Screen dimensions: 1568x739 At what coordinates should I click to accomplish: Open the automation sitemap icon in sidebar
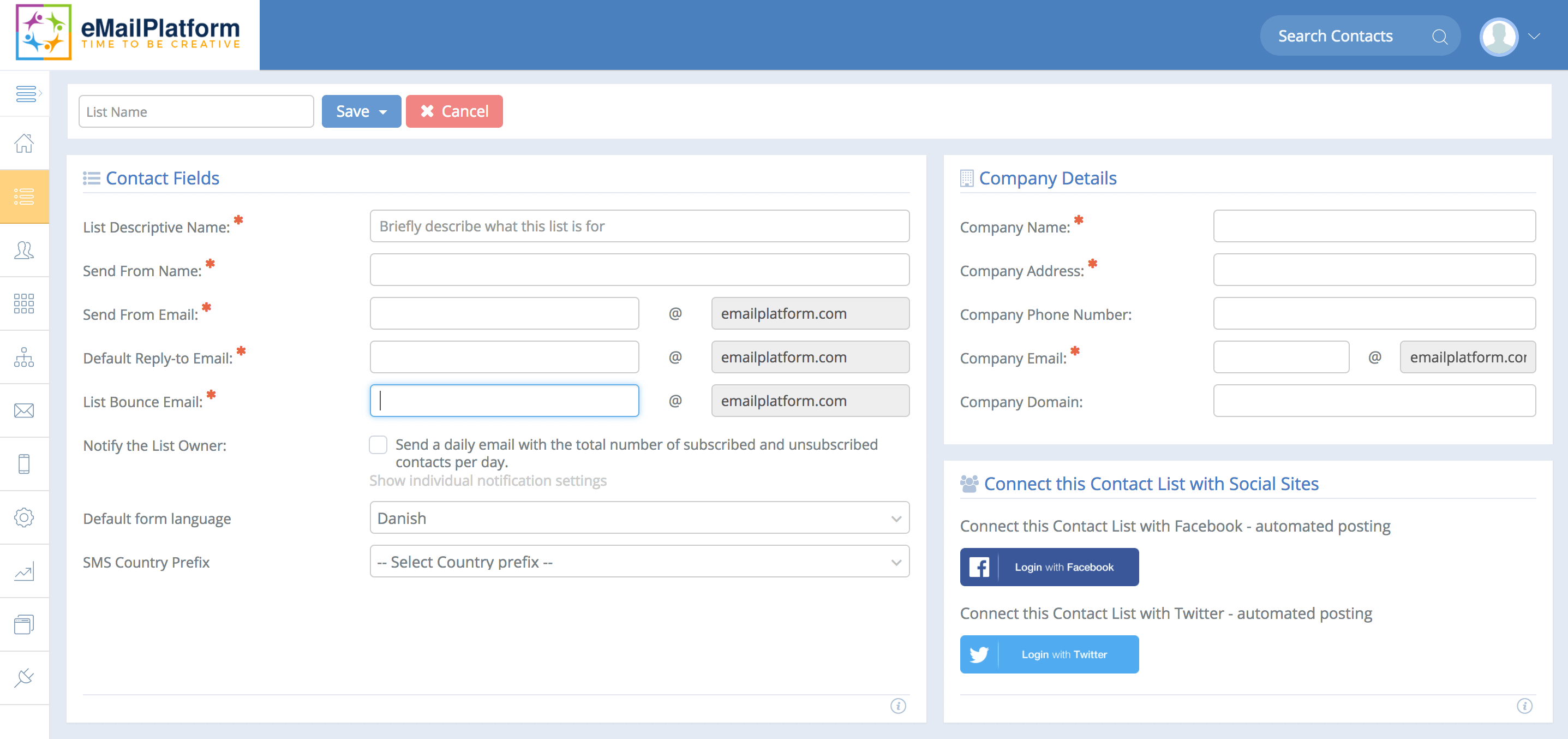coord(25,357)
